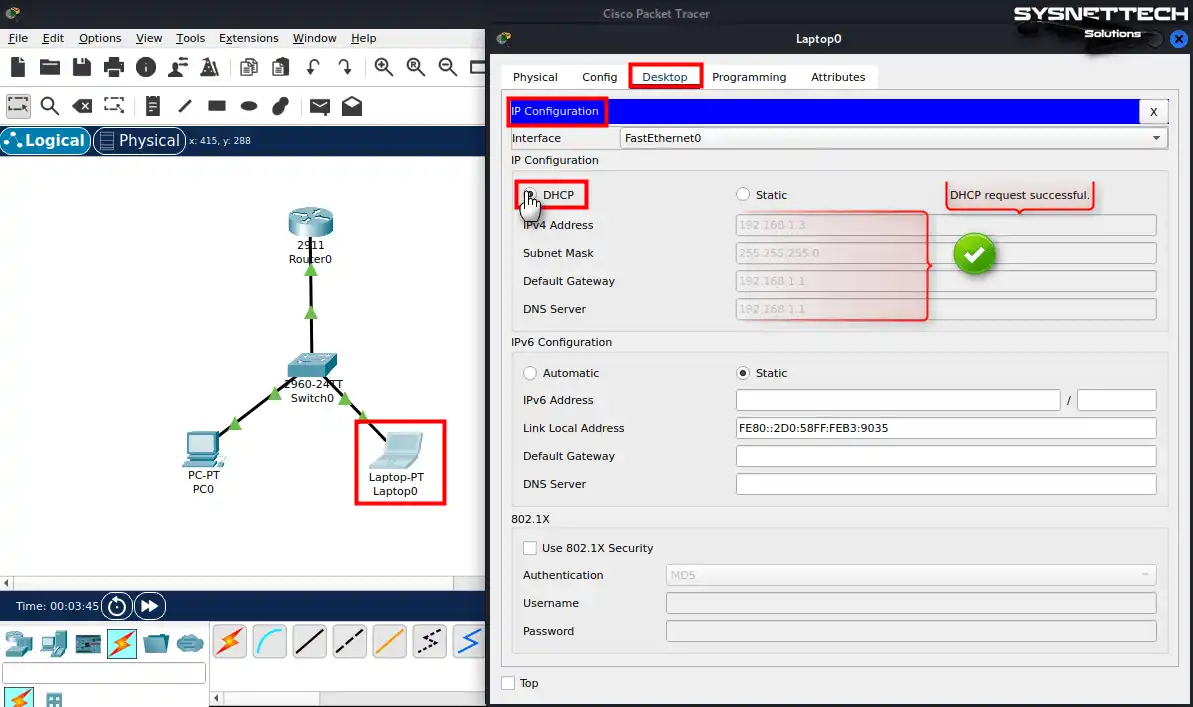Select the Connections lightning category icon
Image resolution: width=1193 pixels, height=707 pixels.
[122, 644]
